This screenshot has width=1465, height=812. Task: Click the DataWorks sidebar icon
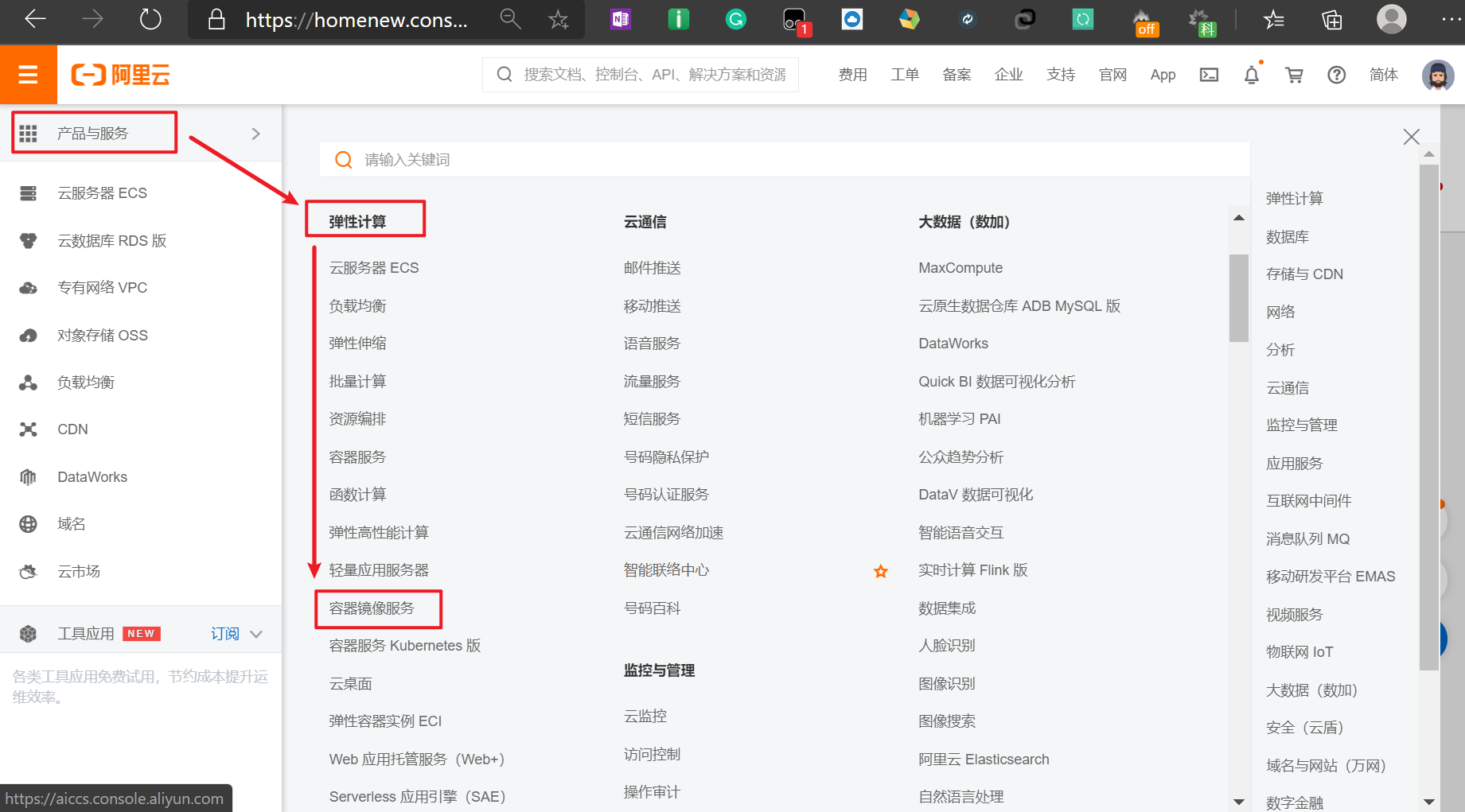[28, 477]
